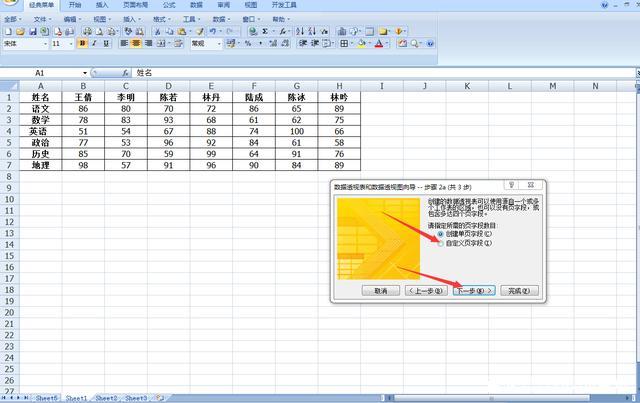Click the 下一步 next button
This screenshot has height=403, width=640.
click(474, 291)
